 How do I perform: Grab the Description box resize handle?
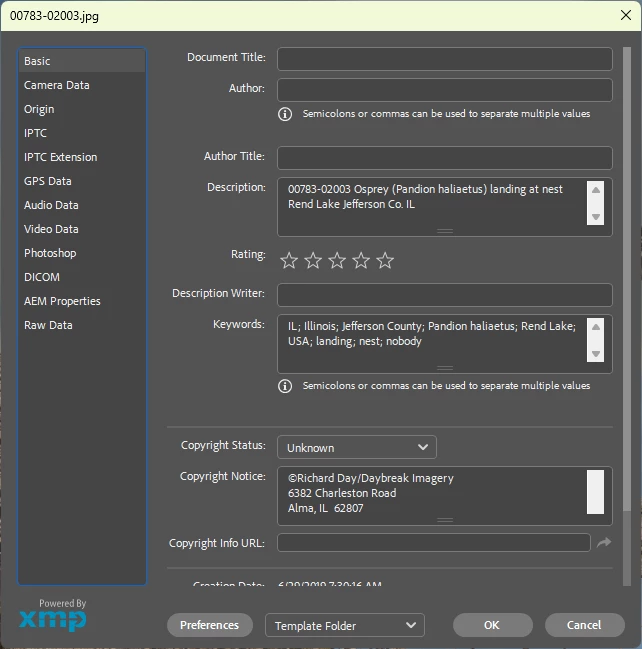tap(445, 231)
